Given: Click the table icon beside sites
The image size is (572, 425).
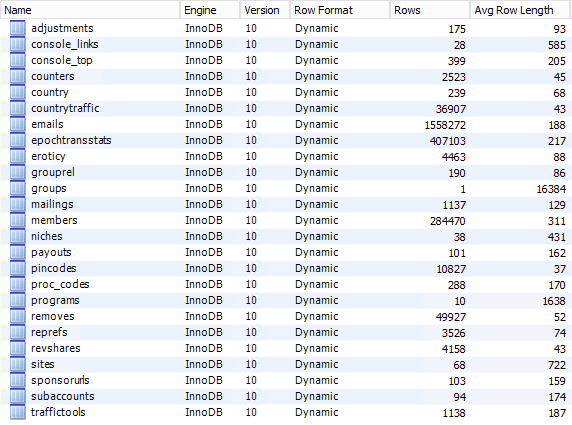Looking at the screenshot, I should [x=18, y=364].
